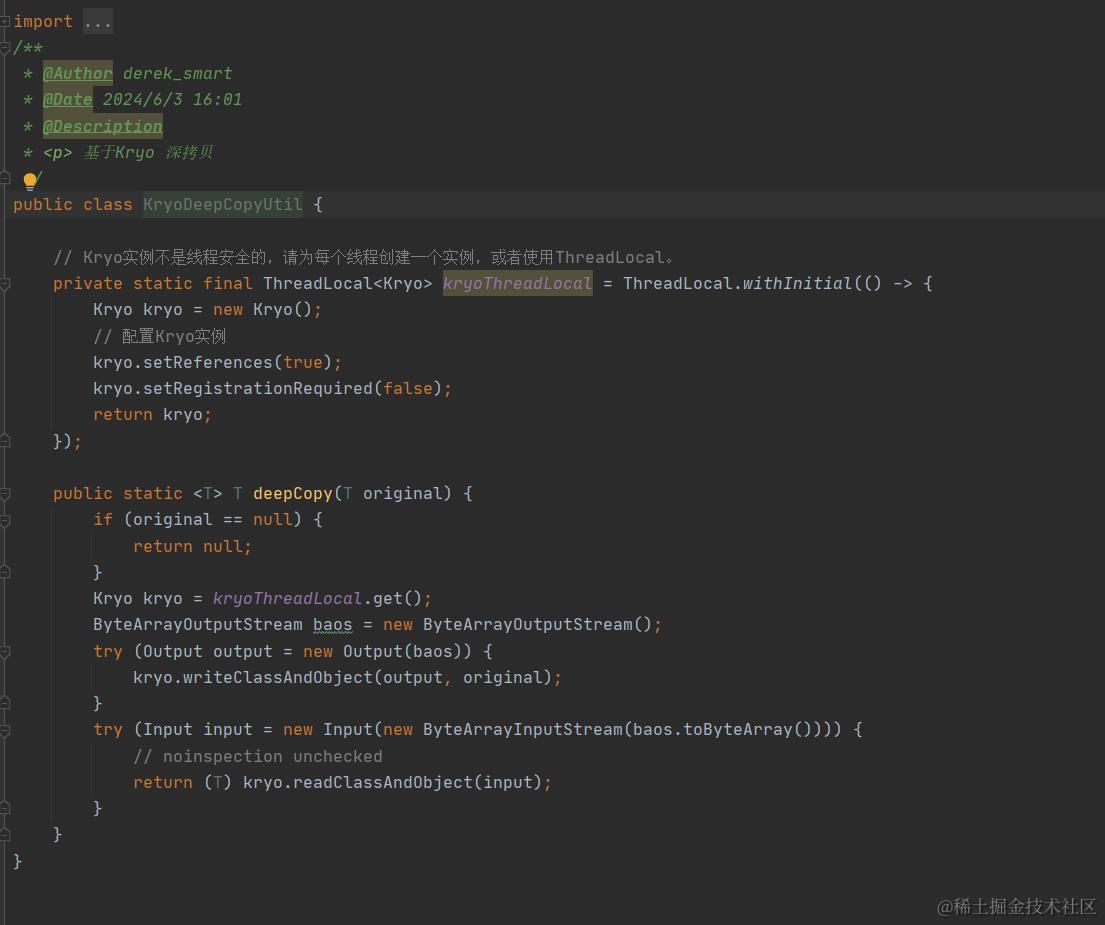Collapse the kryoThreadLocal field declaration fold
This screenshot has width=1105, height=925.
pyautogui.click(x=5, y=284)
